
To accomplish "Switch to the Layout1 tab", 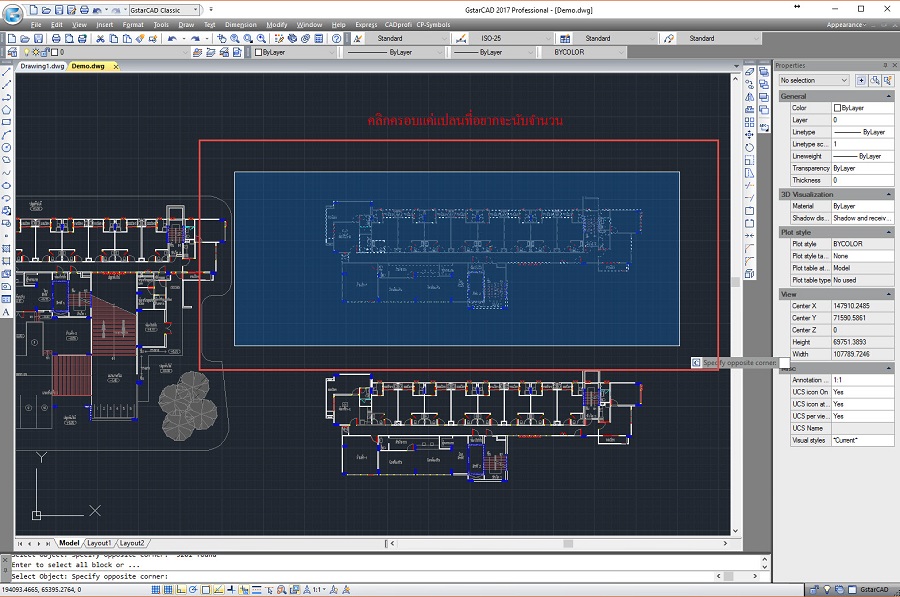I will tap(99, 543).
